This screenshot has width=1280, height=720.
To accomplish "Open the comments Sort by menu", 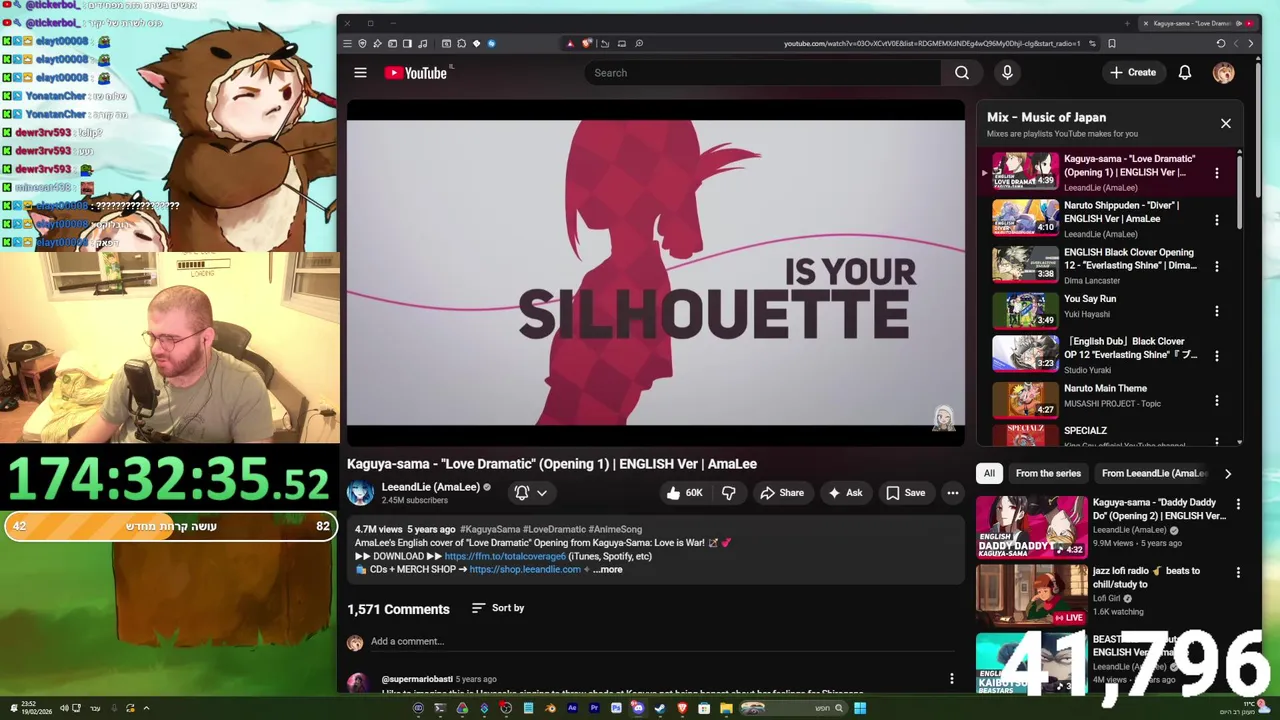I will tap(498, 608).
